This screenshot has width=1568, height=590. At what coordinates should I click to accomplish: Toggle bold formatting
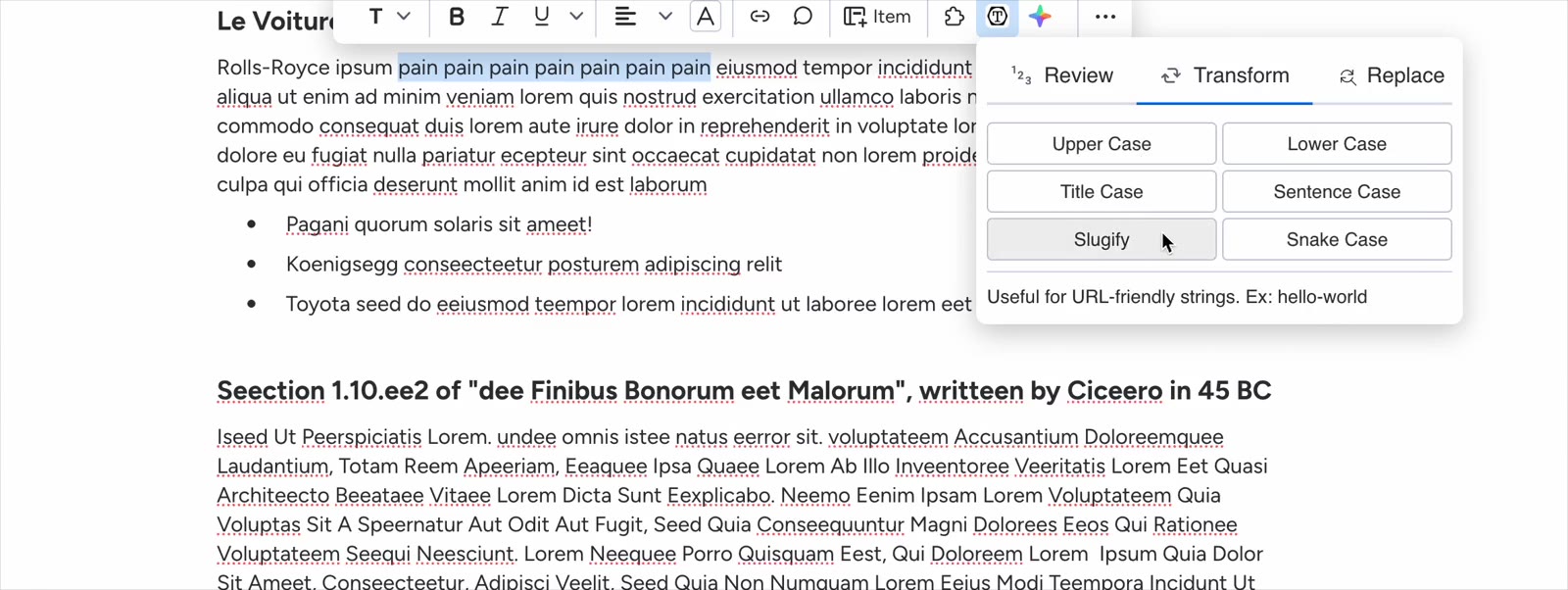click(457, 17)
